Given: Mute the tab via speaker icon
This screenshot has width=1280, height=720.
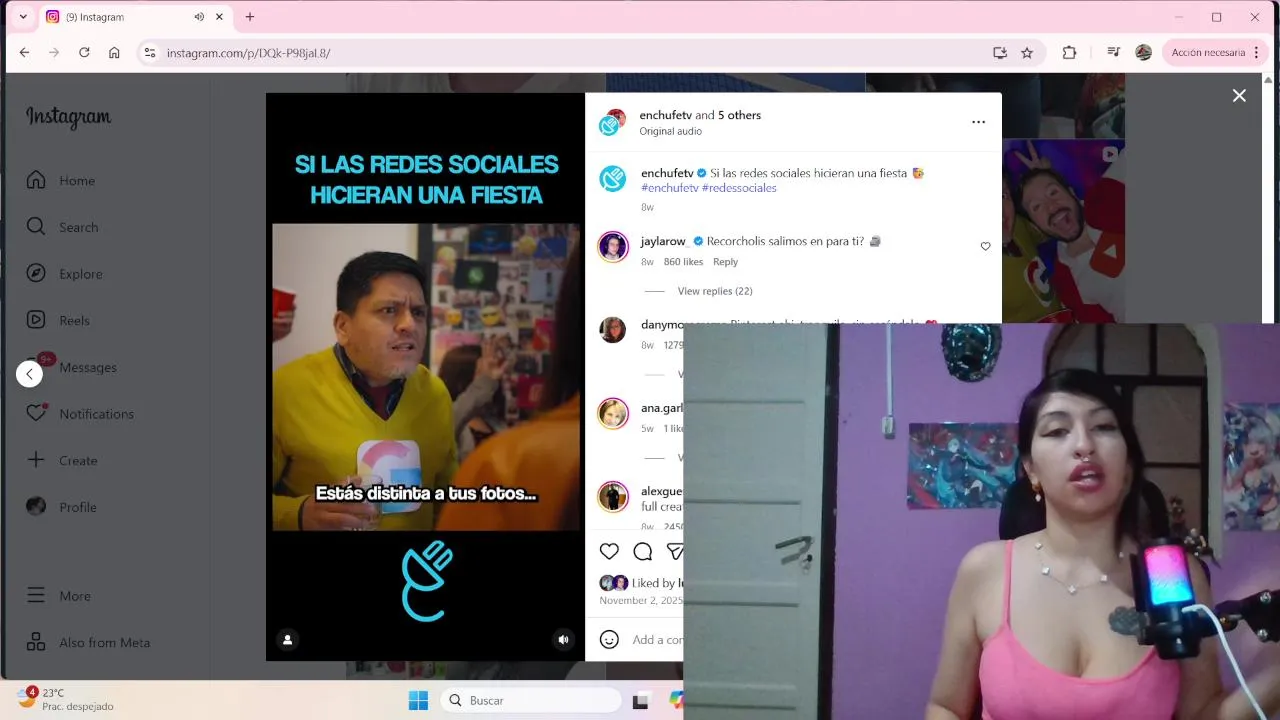Looking at the screenshot, I should coord(199,17).
